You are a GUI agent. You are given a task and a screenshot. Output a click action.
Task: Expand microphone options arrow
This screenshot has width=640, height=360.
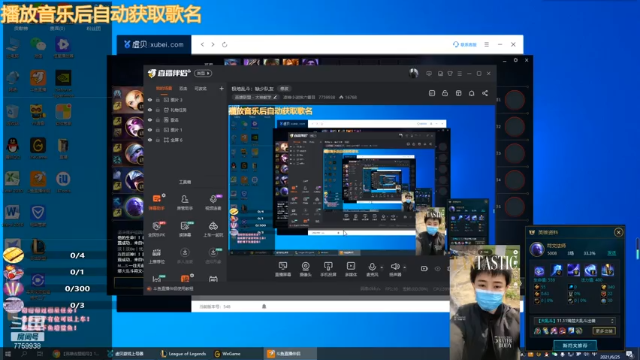(382, 267)
